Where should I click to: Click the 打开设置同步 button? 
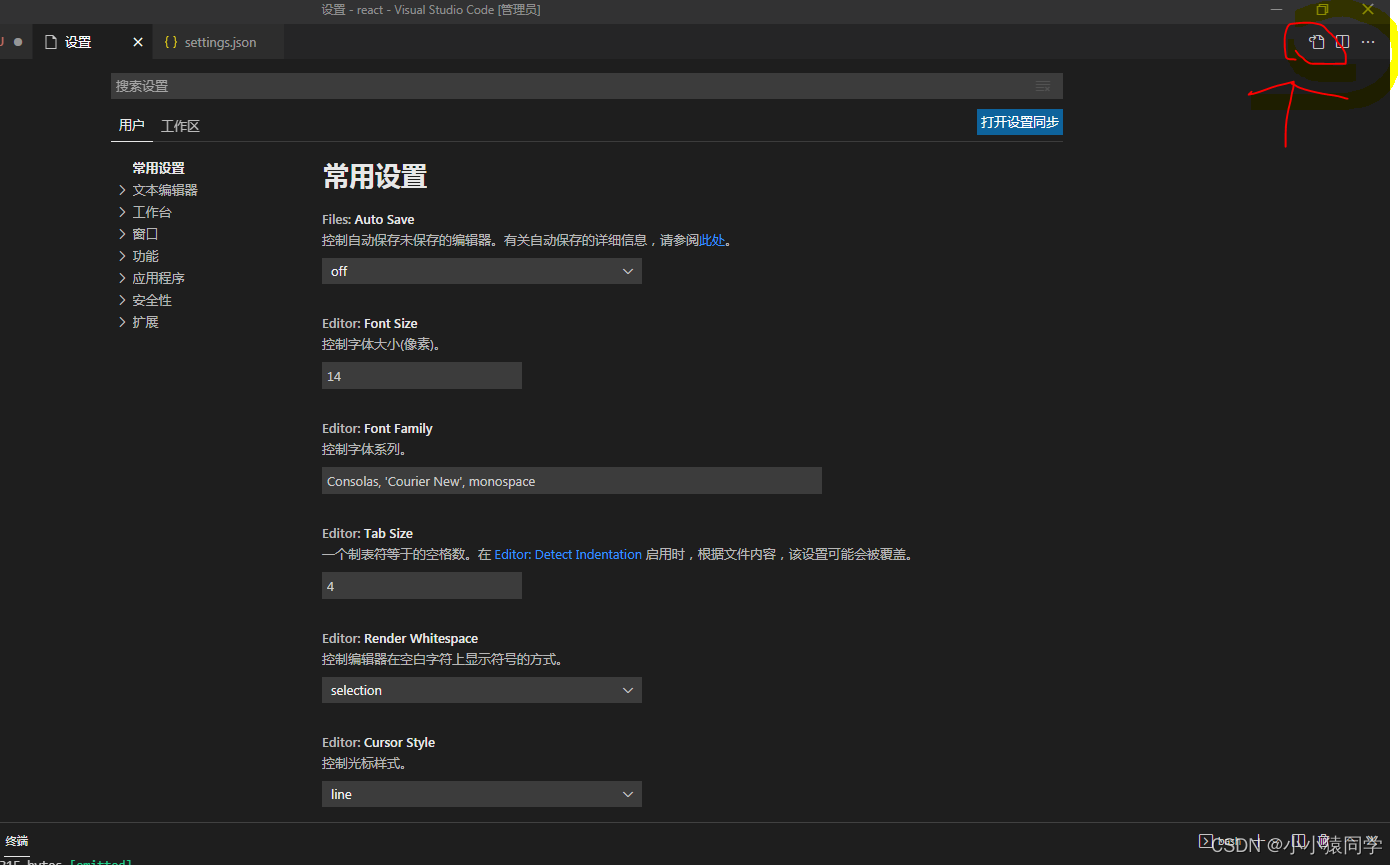tap(1020, 122)
